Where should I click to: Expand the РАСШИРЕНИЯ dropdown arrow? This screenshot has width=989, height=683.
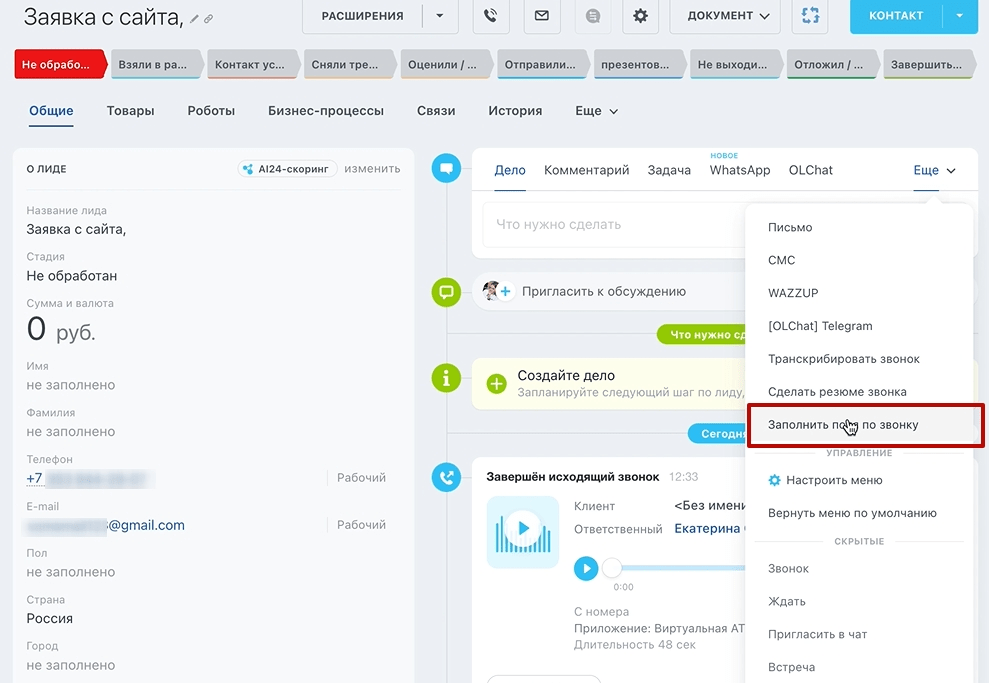coord(440,16)
